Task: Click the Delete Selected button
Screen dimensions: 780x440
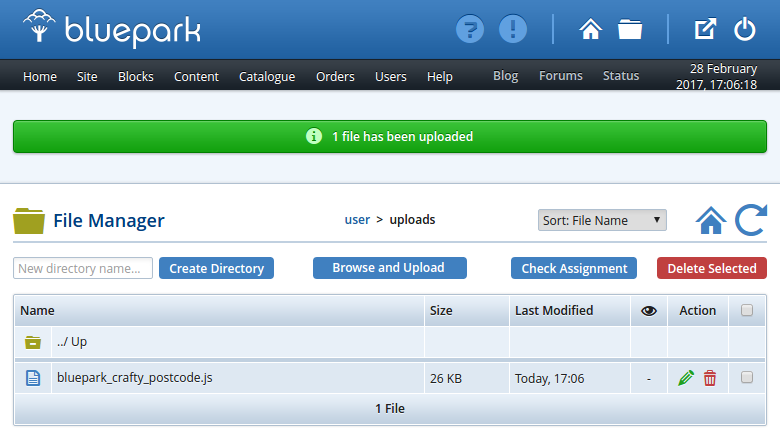Action: (712, 268)
